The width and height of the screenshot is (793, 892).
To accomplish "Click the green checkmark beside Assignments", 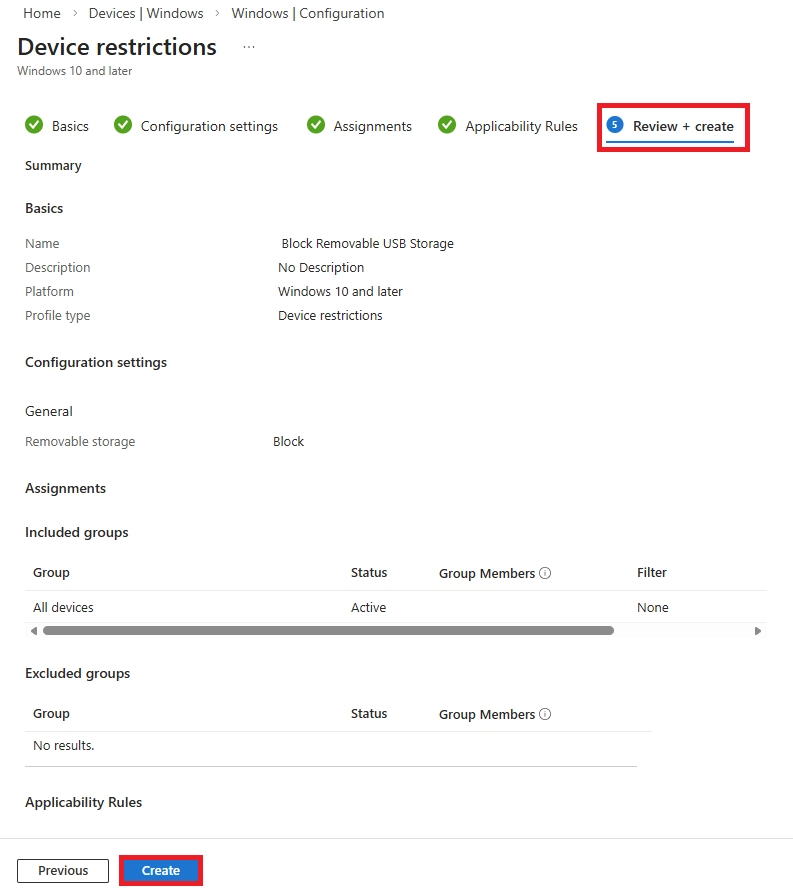I will pyautogui.click(x=316, y=125).
